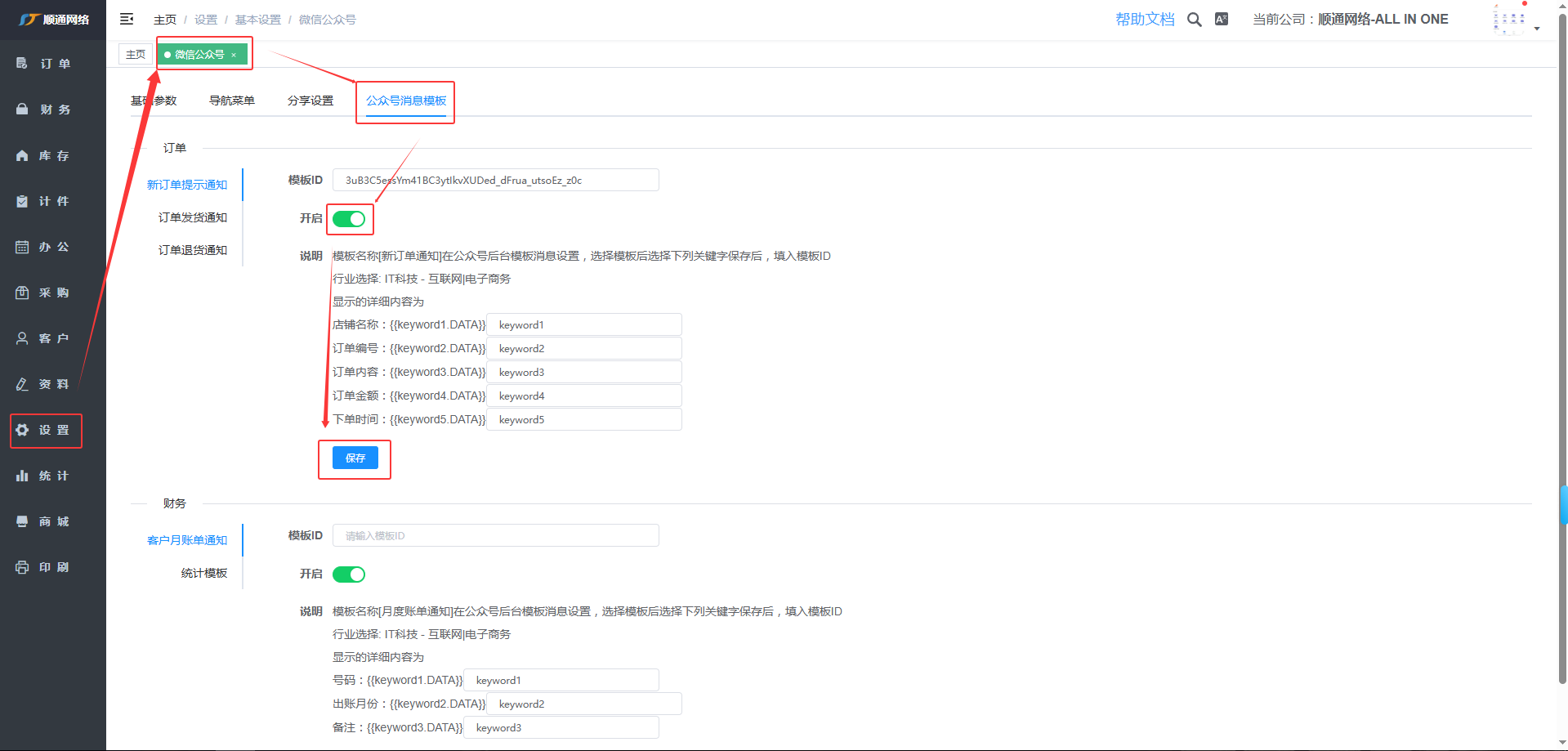
Task: Click the language translation icon in header
Action: point(1222,20)
